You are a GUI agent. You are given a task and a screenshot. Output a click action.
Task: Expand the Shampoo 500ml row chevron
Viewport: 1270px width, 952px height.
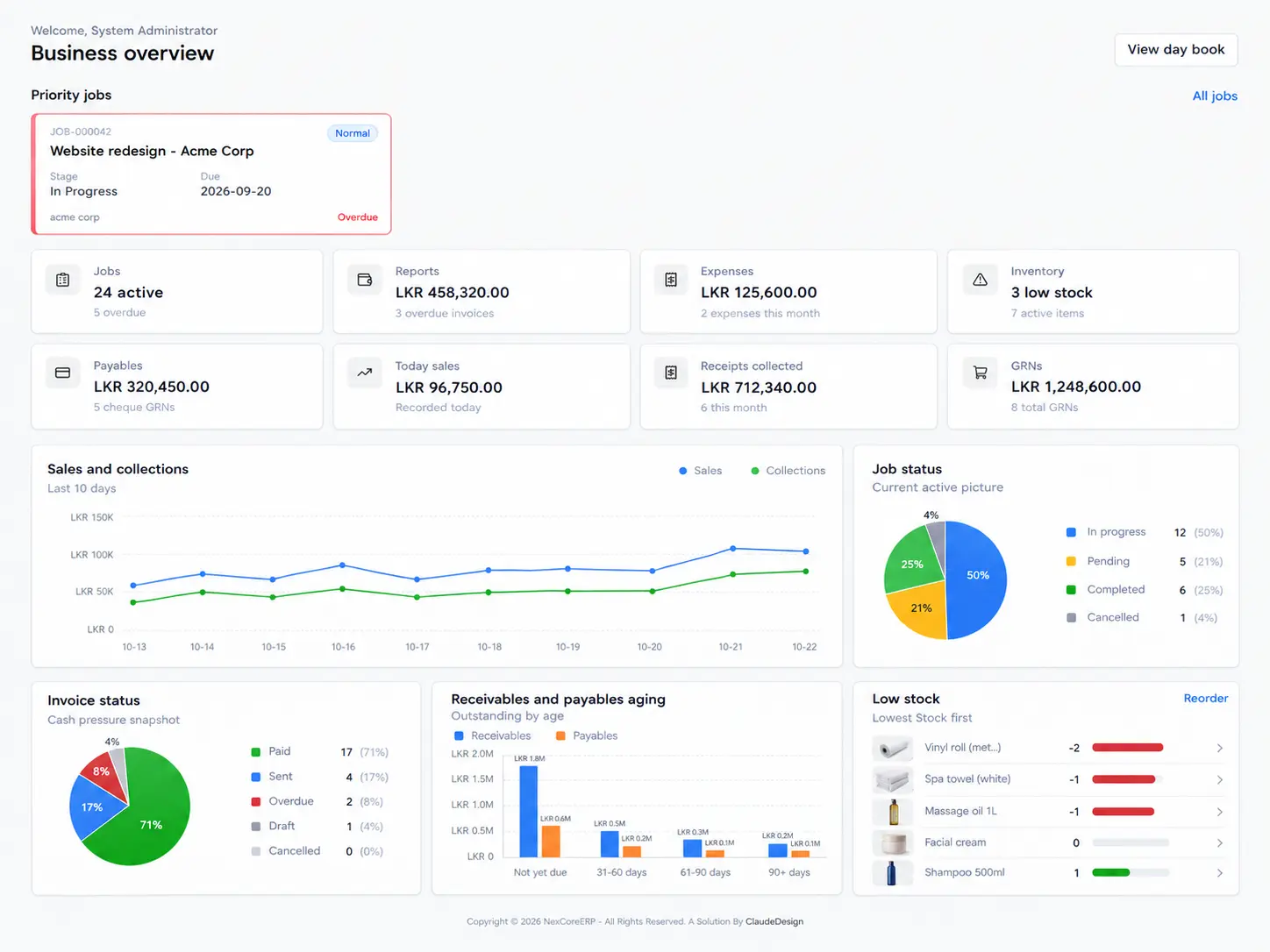click(1219, 873)
